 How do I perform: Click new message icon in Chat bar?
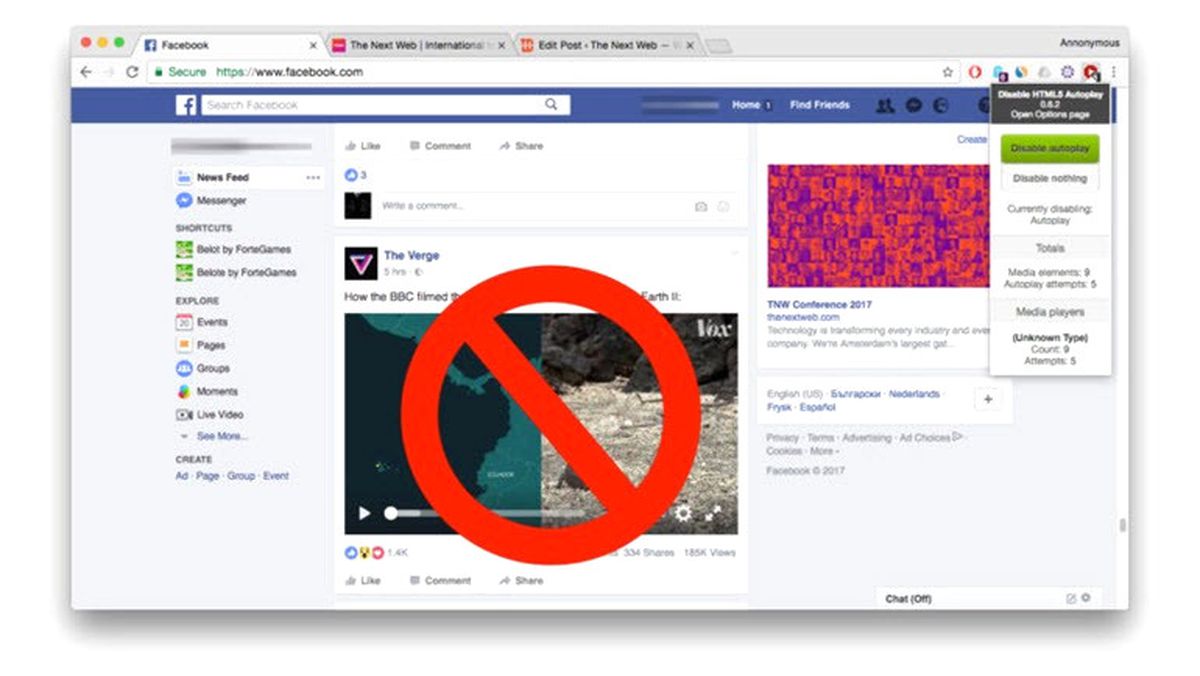[1071, 598]
